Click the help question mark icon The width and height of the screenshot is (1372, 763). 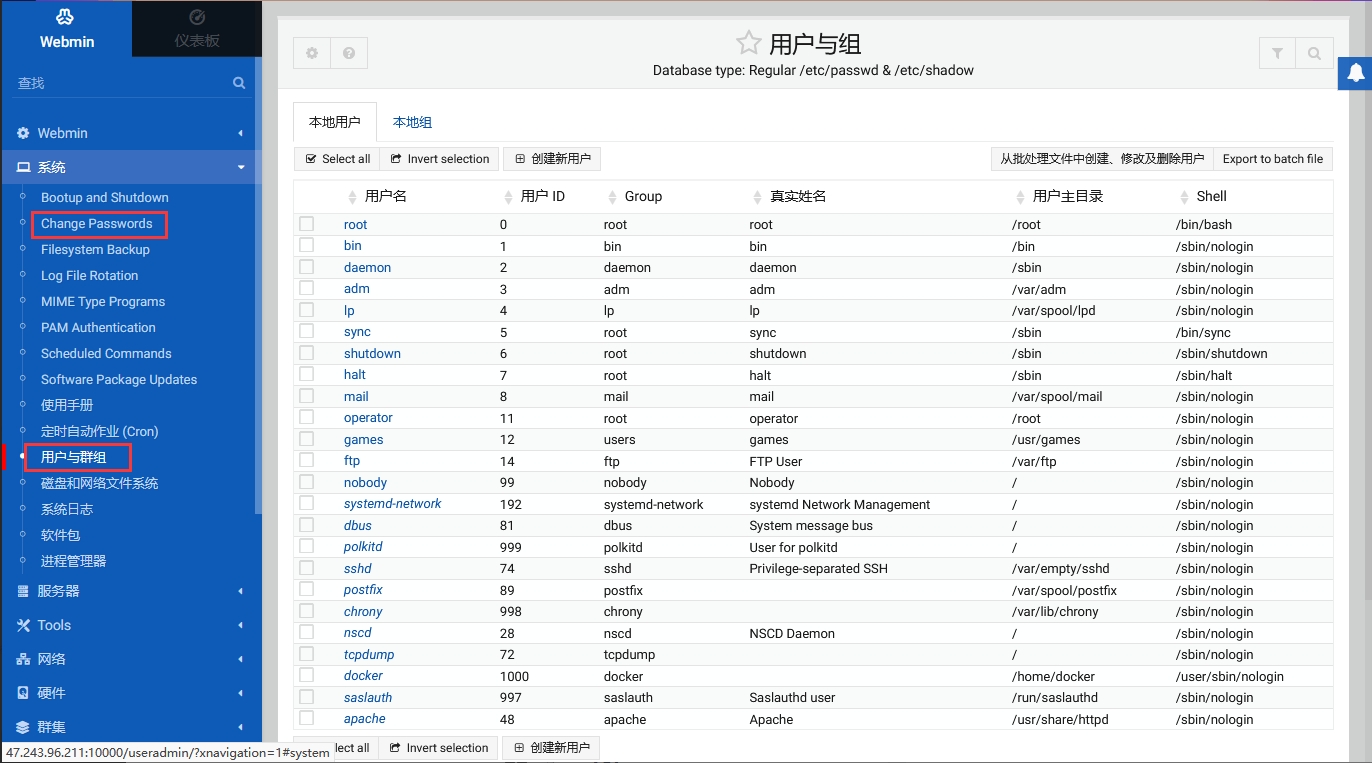349,53
